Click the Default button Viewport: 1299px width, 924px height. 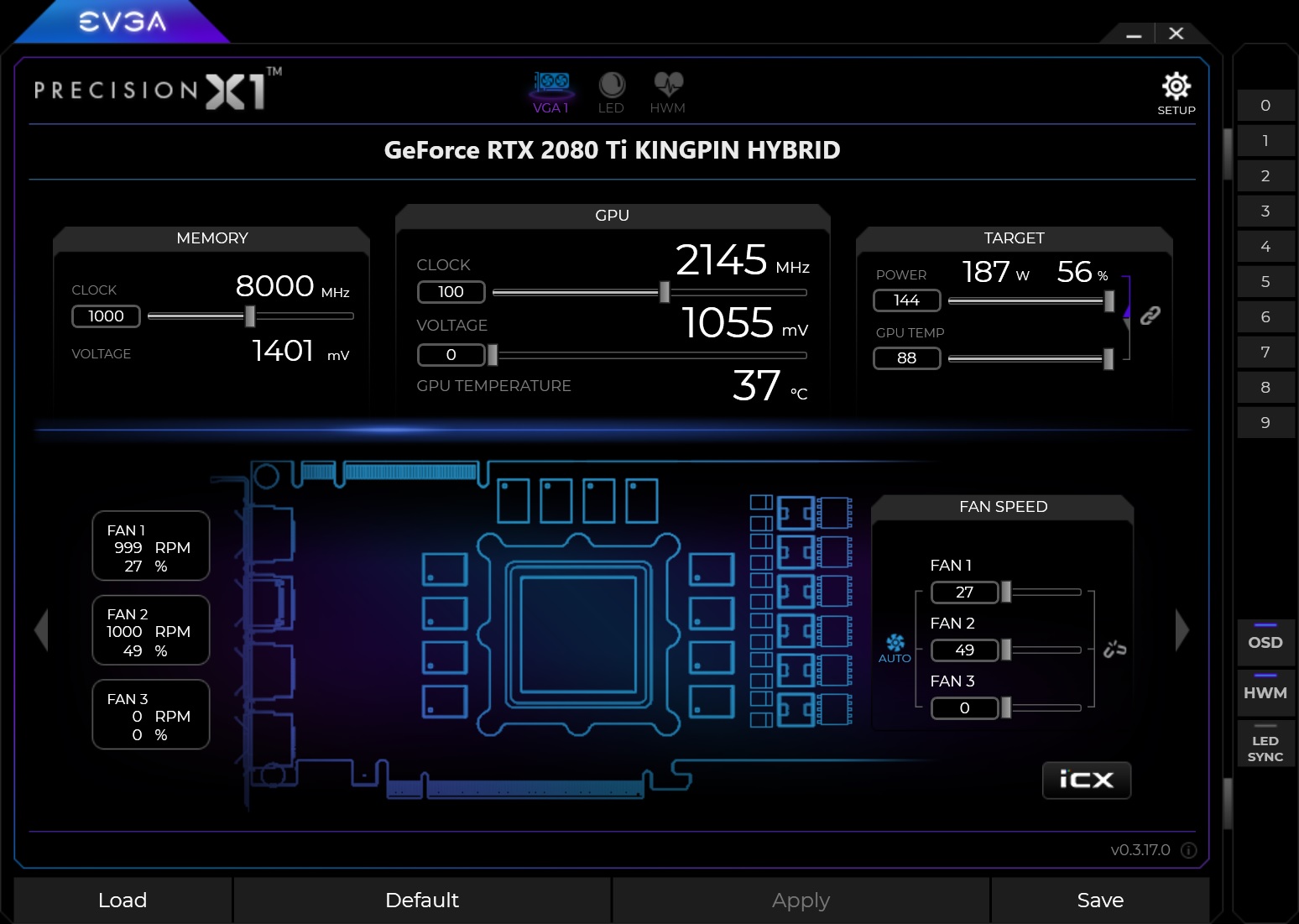422,900
